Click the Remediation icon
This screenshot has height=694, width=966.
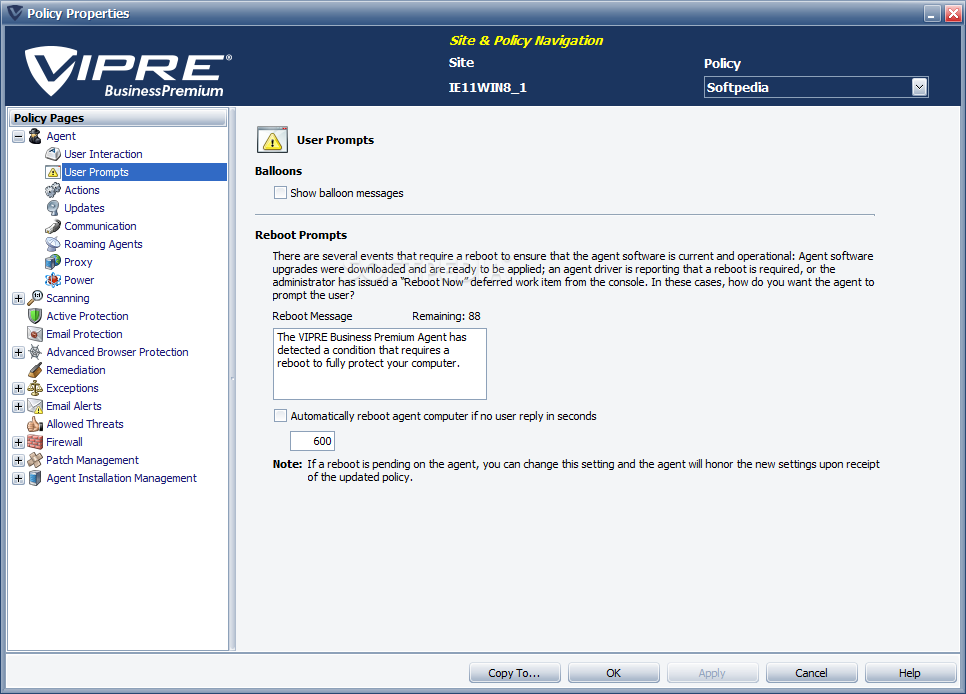35,370
